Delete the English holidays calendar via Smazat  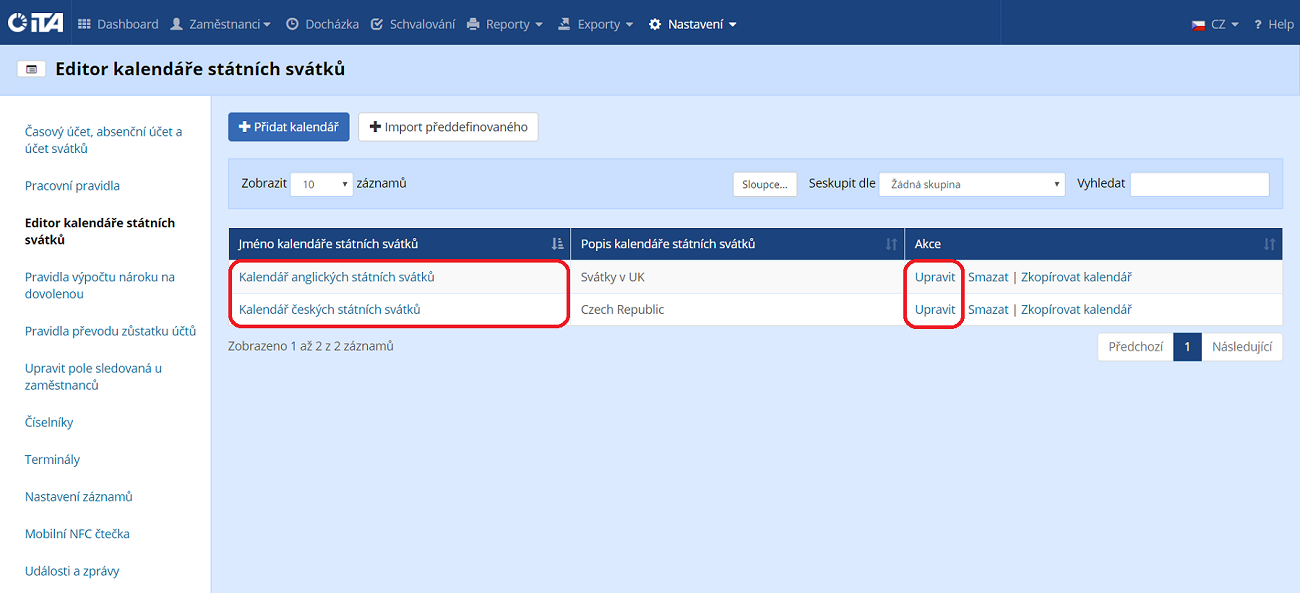coord(988,277)
